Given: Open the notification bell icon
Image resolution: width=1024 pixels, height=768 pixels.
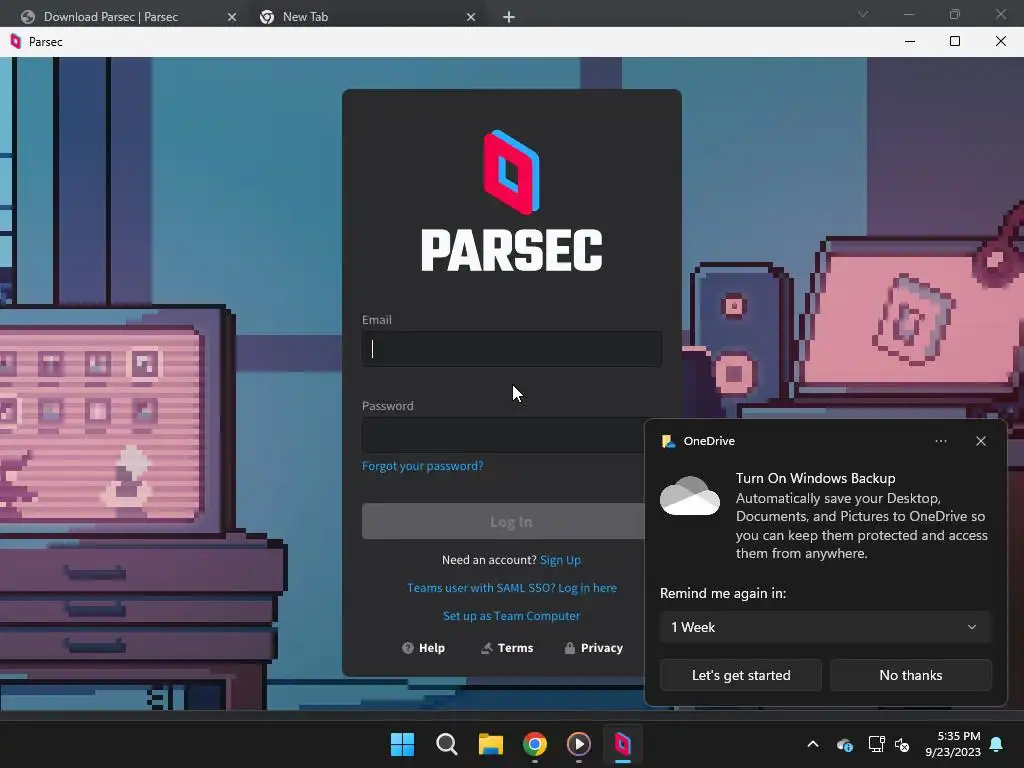Looking at the screenshot, I should (997, 744).
